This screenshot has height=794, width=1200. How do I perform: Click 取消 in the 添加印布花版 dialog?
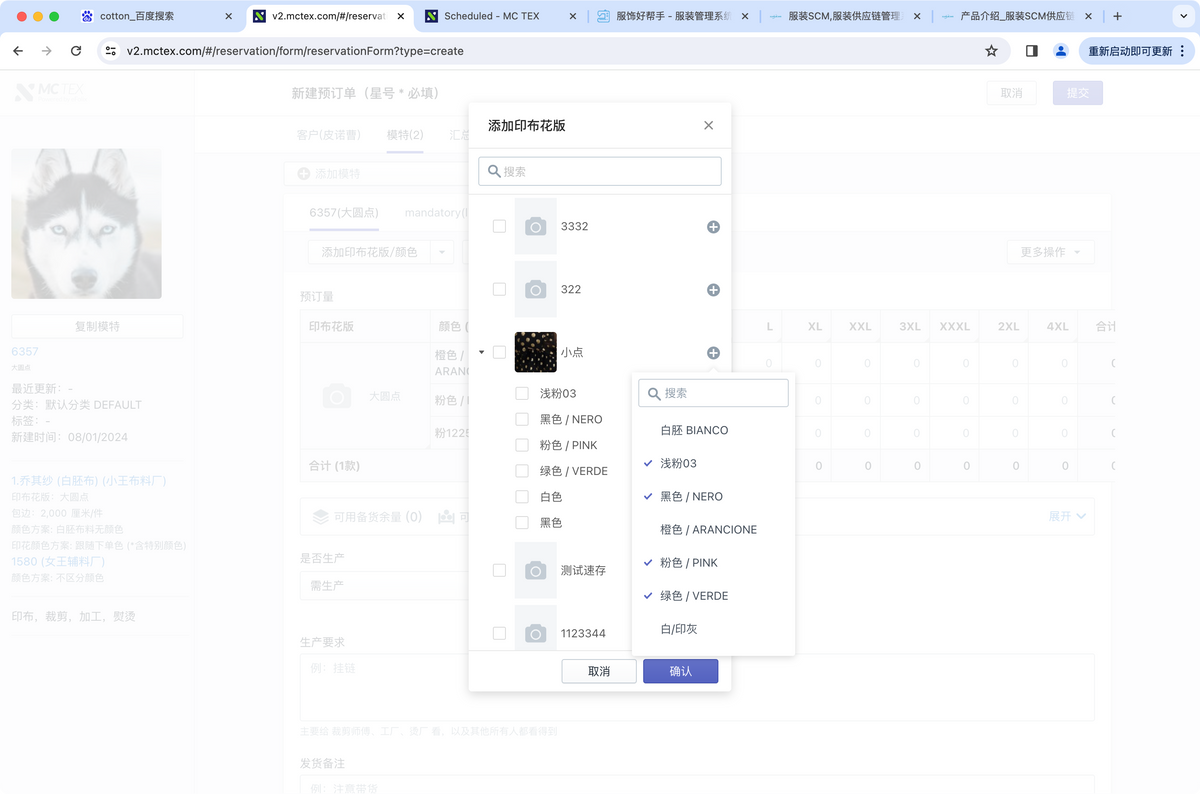coord(599,671)
